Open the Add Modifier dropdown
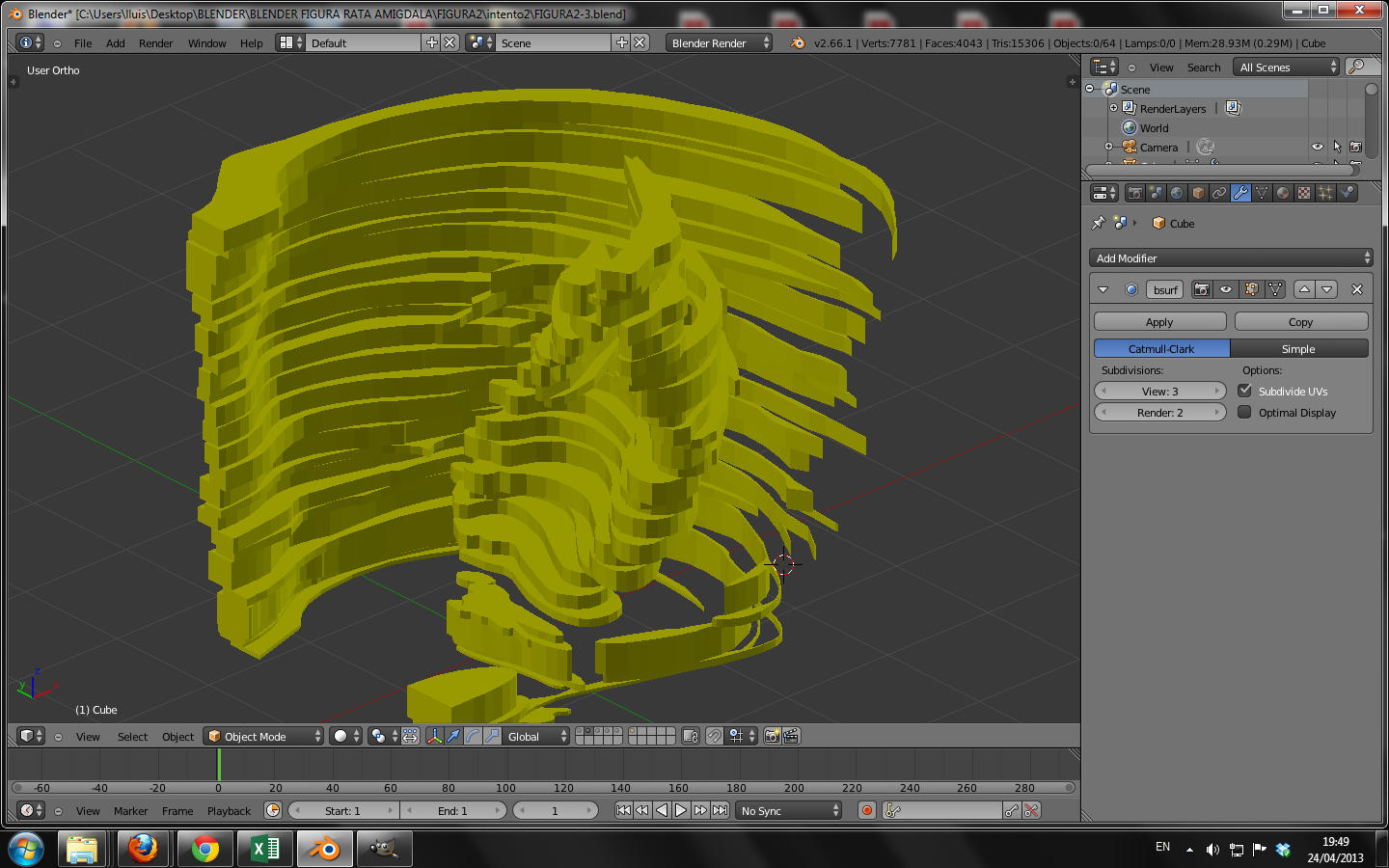This screenshot has width=1389, height=868. coord(1230,258)
